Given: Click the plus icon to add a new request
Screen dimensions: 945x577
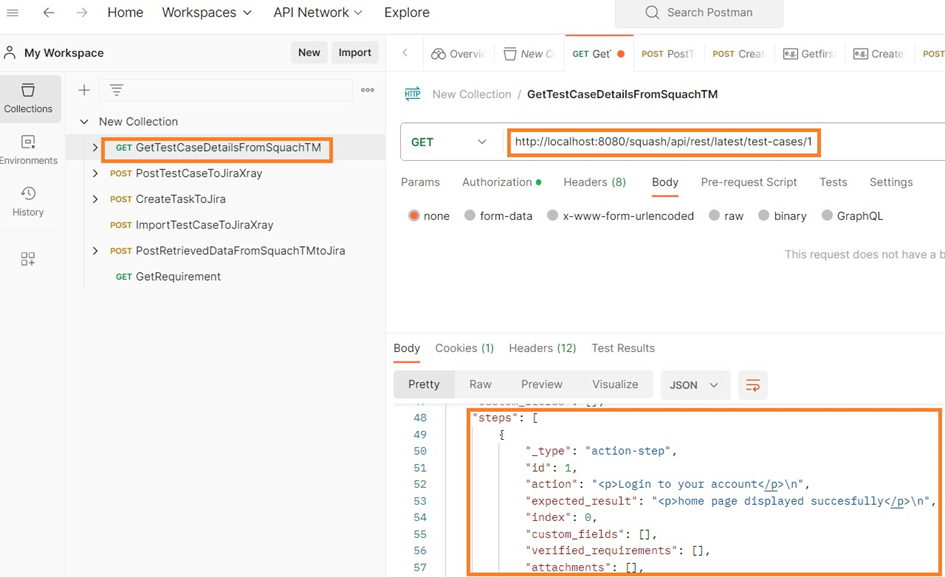Looking at the screenshot, I should tap(84, 90).
